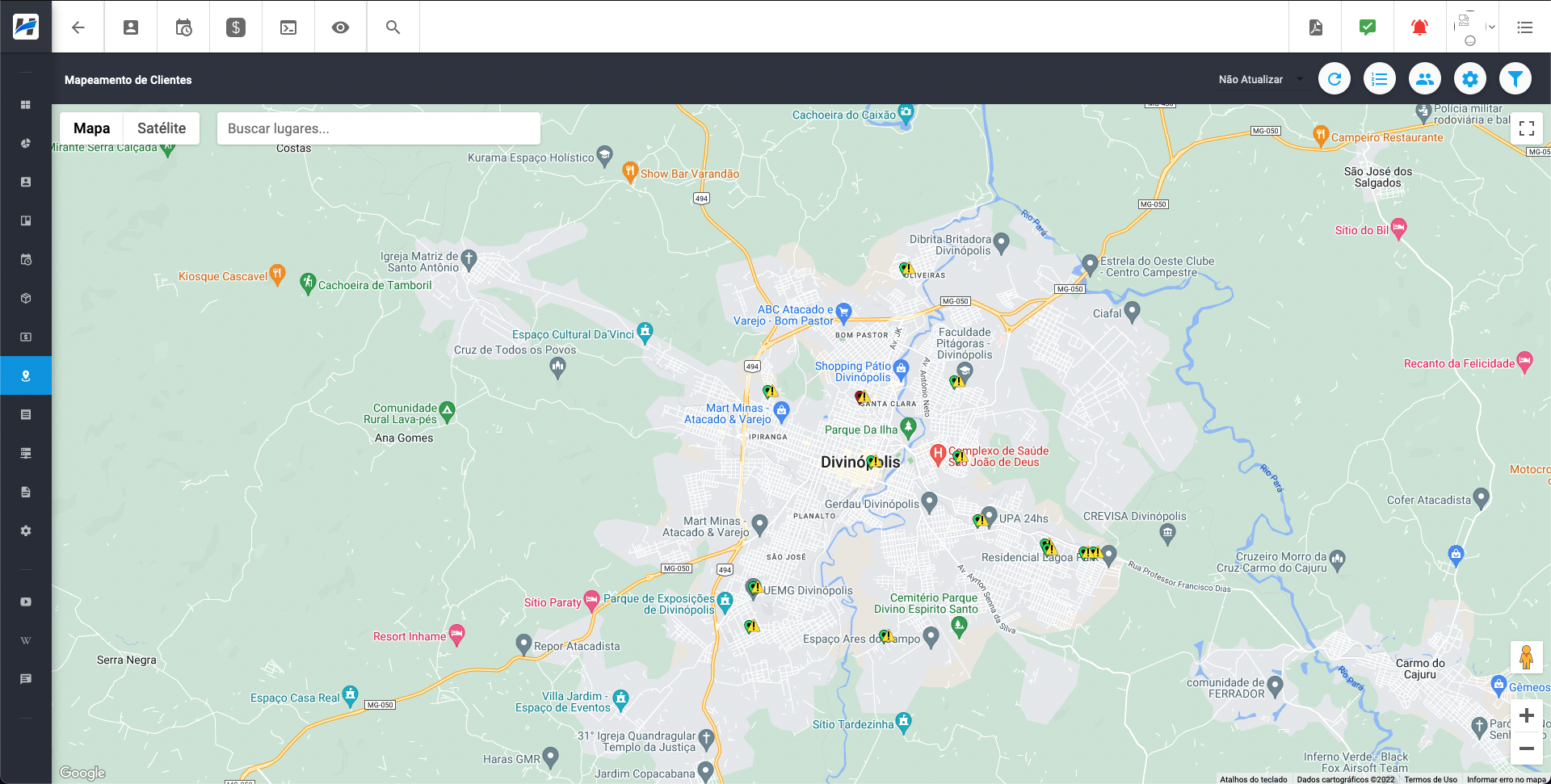The height and width of the screenshot is (784, 1551).
Task: Click the Resort Inhame hotel pin
Action: 457,634
